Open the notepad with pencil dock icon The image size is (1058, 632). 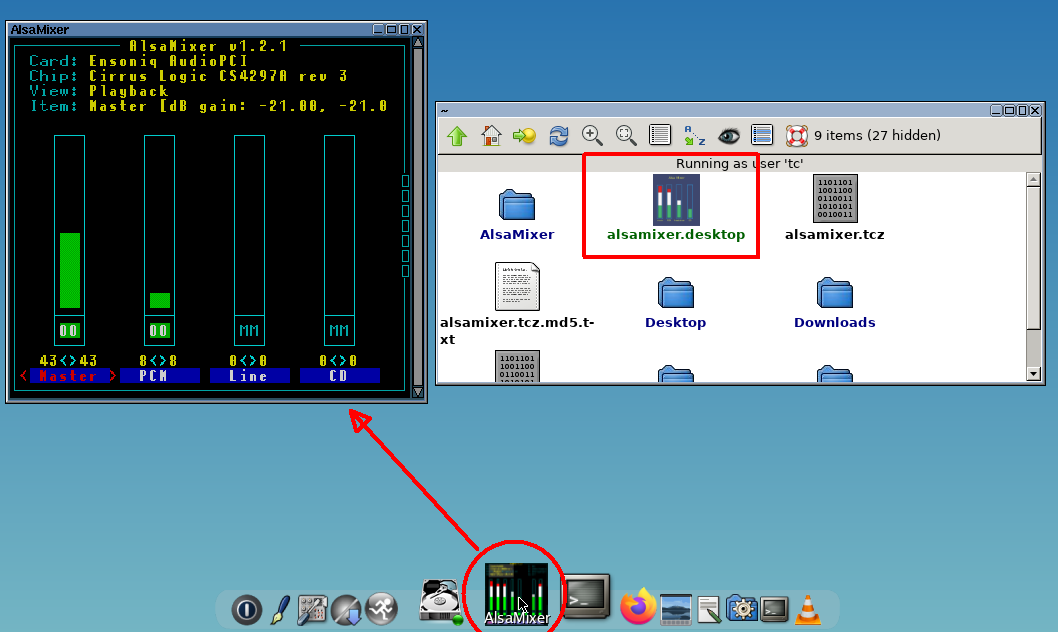tap(709, 610)
